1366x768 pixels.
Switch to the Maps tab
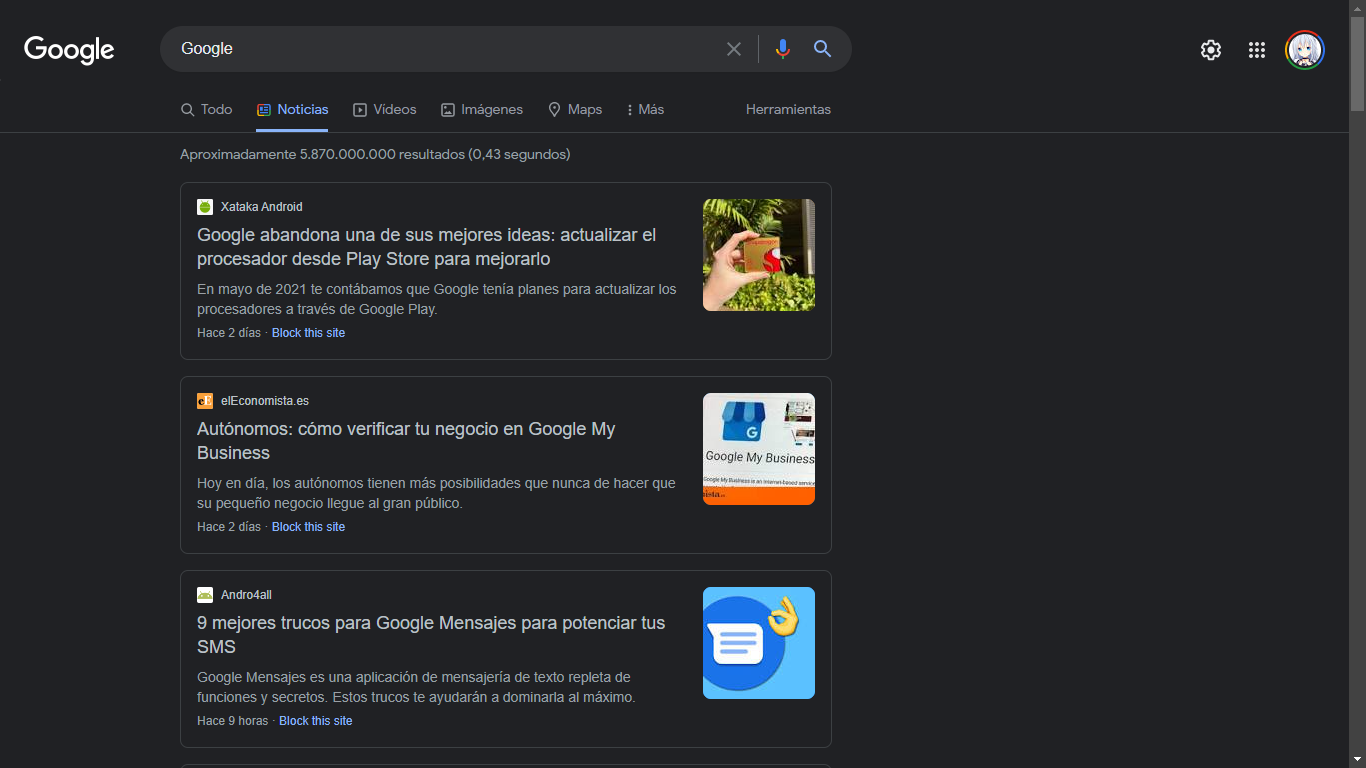tap(575, 110)
